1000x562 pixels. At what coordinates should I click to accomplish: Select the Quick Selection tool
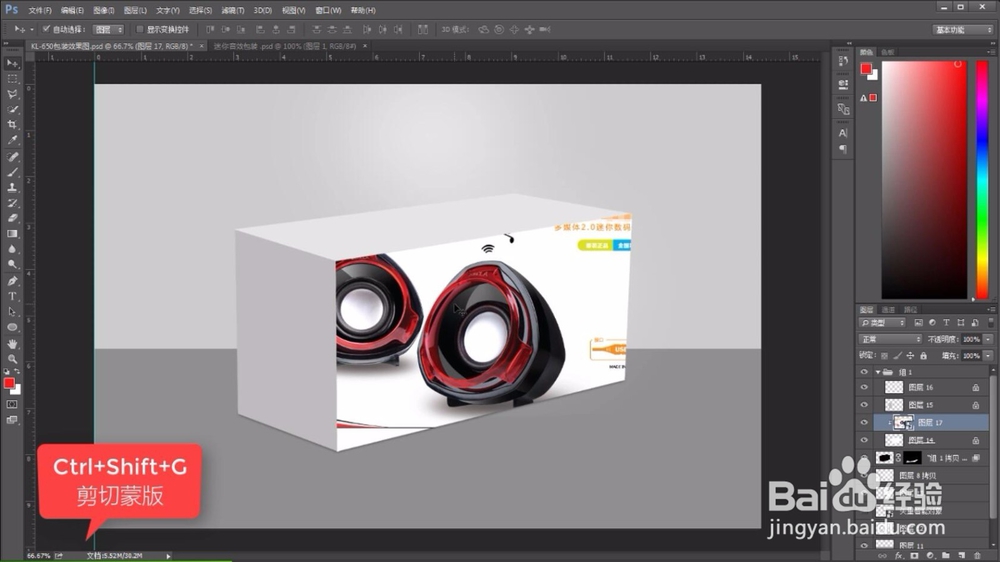tap(12, 110)
